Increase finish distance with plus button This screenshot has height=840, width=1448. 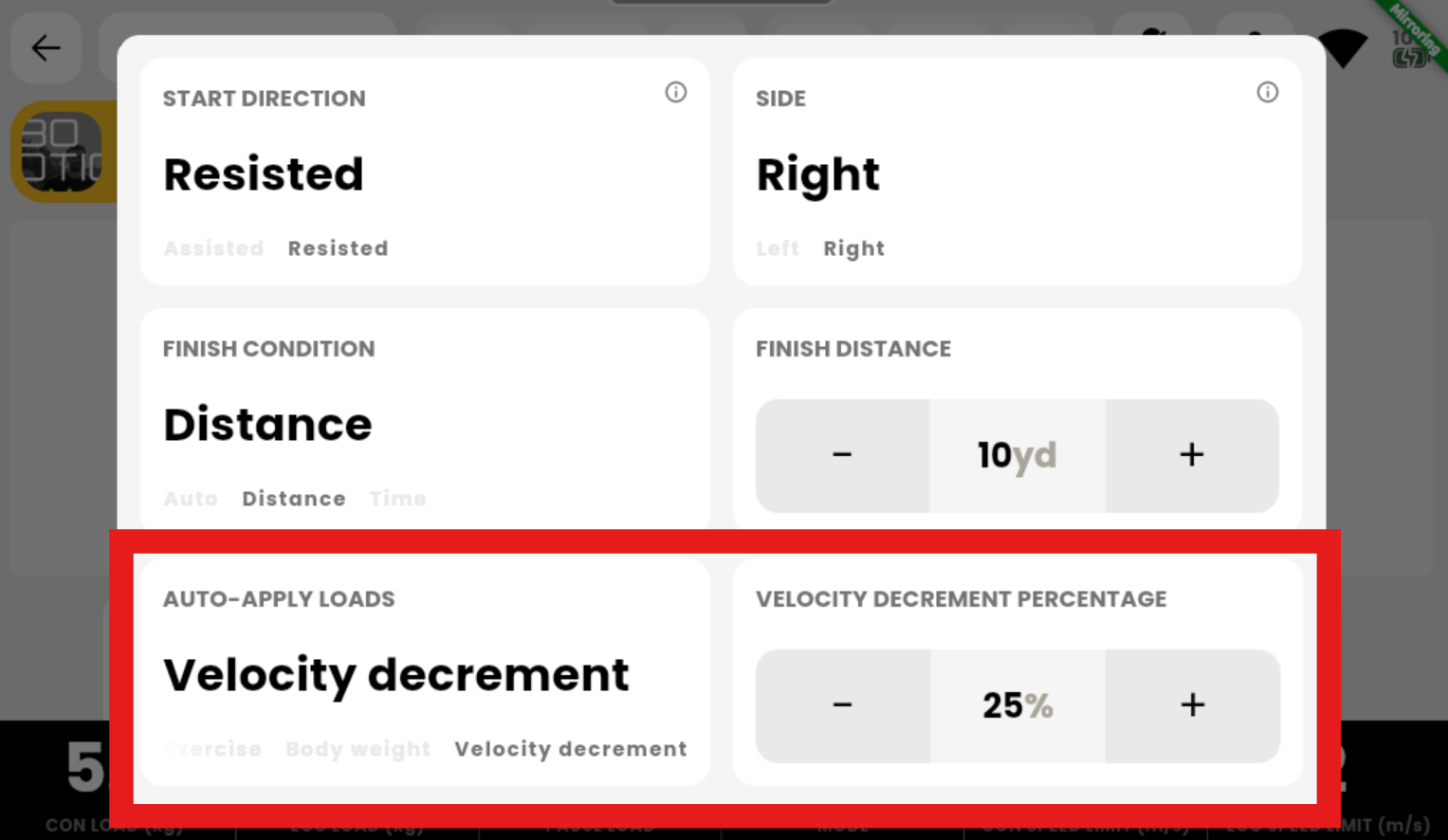(x=1192, y=455)
